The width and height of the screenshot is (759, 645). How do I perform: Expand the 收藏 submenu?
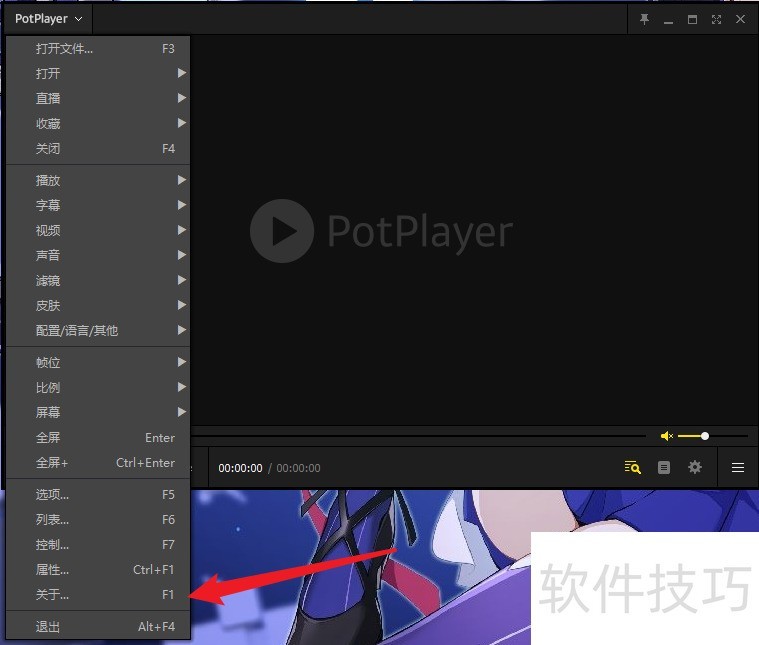click(x=98, y=124)
